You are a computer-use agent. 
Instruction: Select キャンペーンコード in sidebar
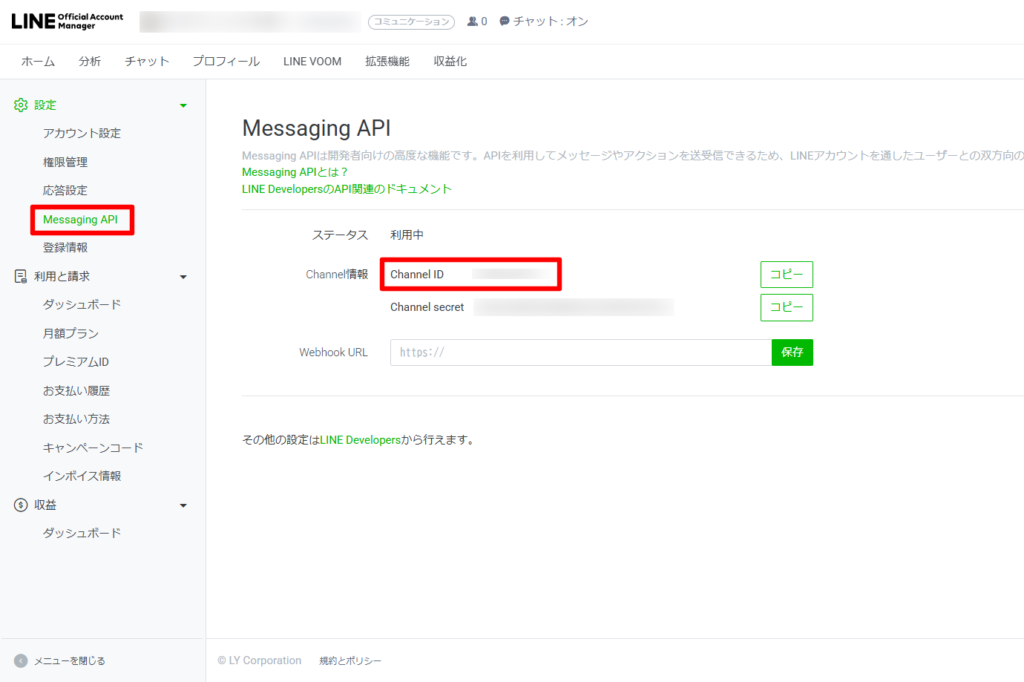tap(93, 447)
